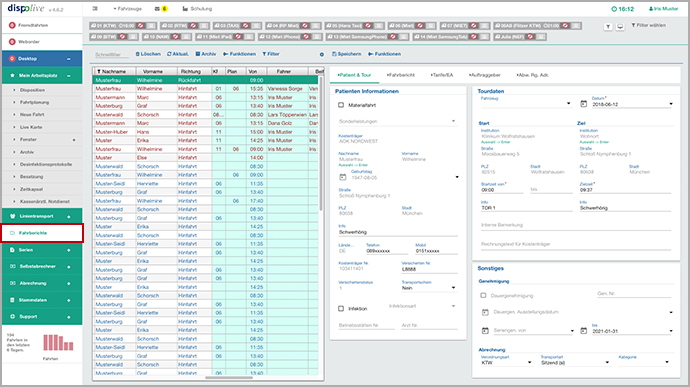690x387 pixels.
Task: Click the Support icon in sidebar
Action: [12, 317]
